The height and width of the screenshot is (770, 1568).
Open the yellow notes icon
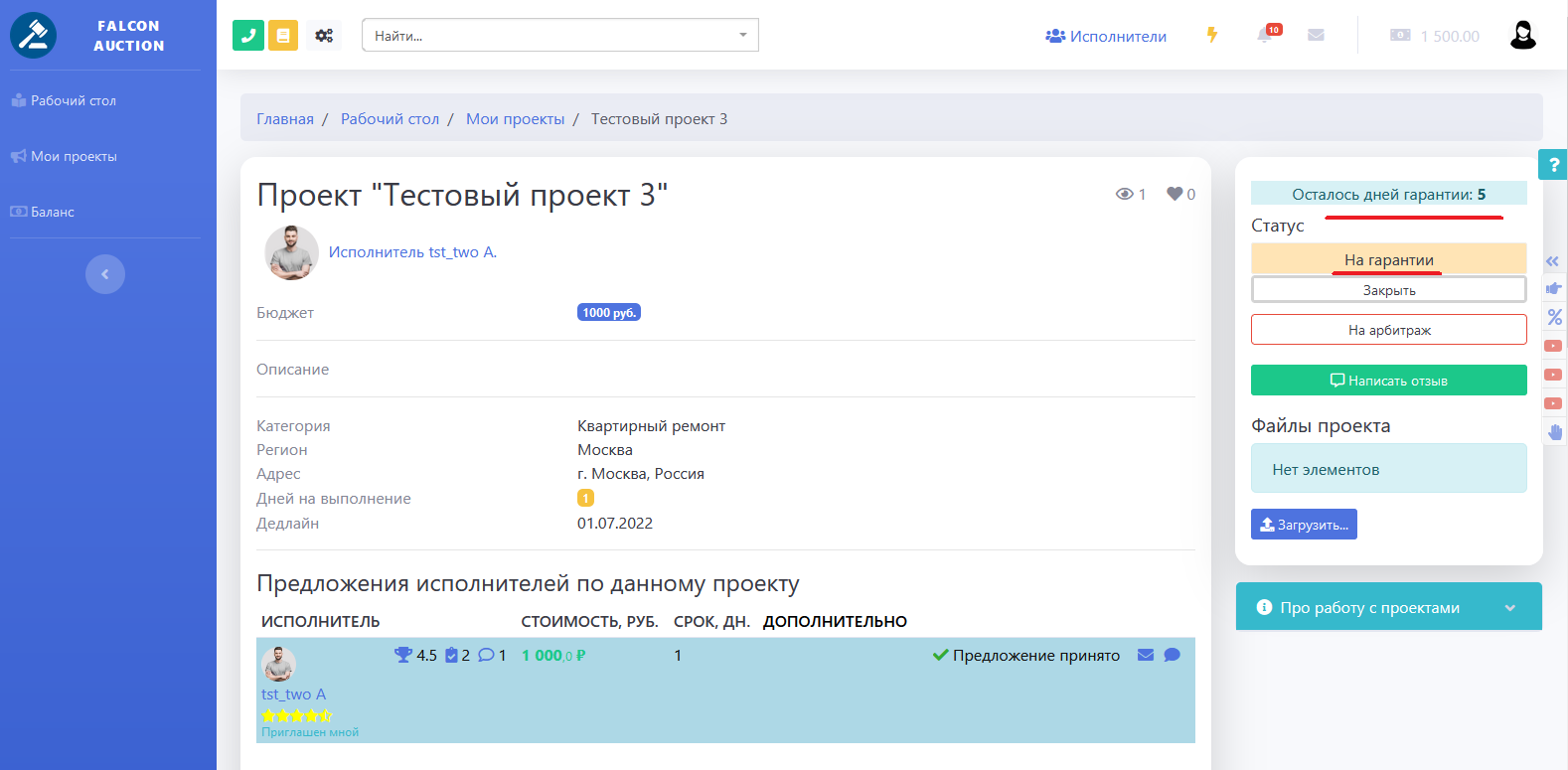tap(283, 36)
